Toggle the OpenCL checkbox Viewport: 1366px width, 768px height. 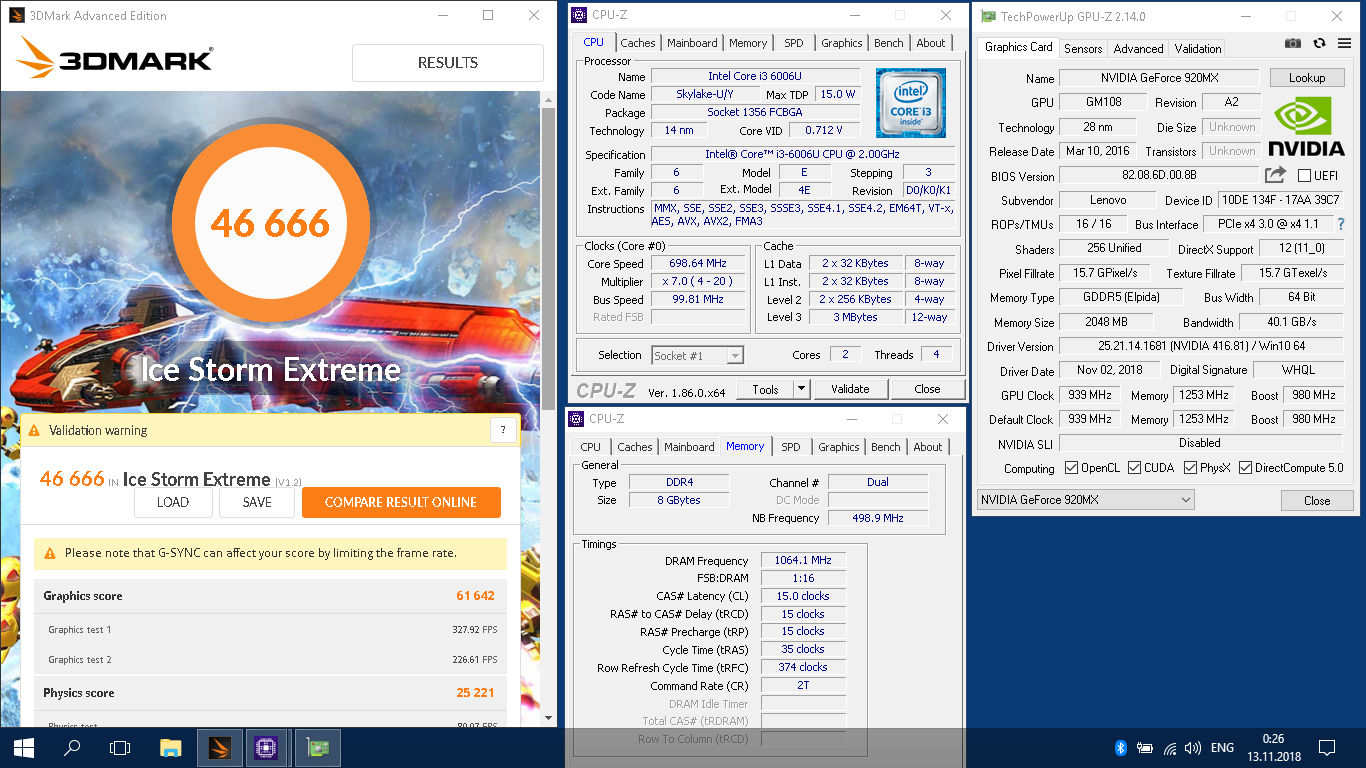(x=1072, y=467)
